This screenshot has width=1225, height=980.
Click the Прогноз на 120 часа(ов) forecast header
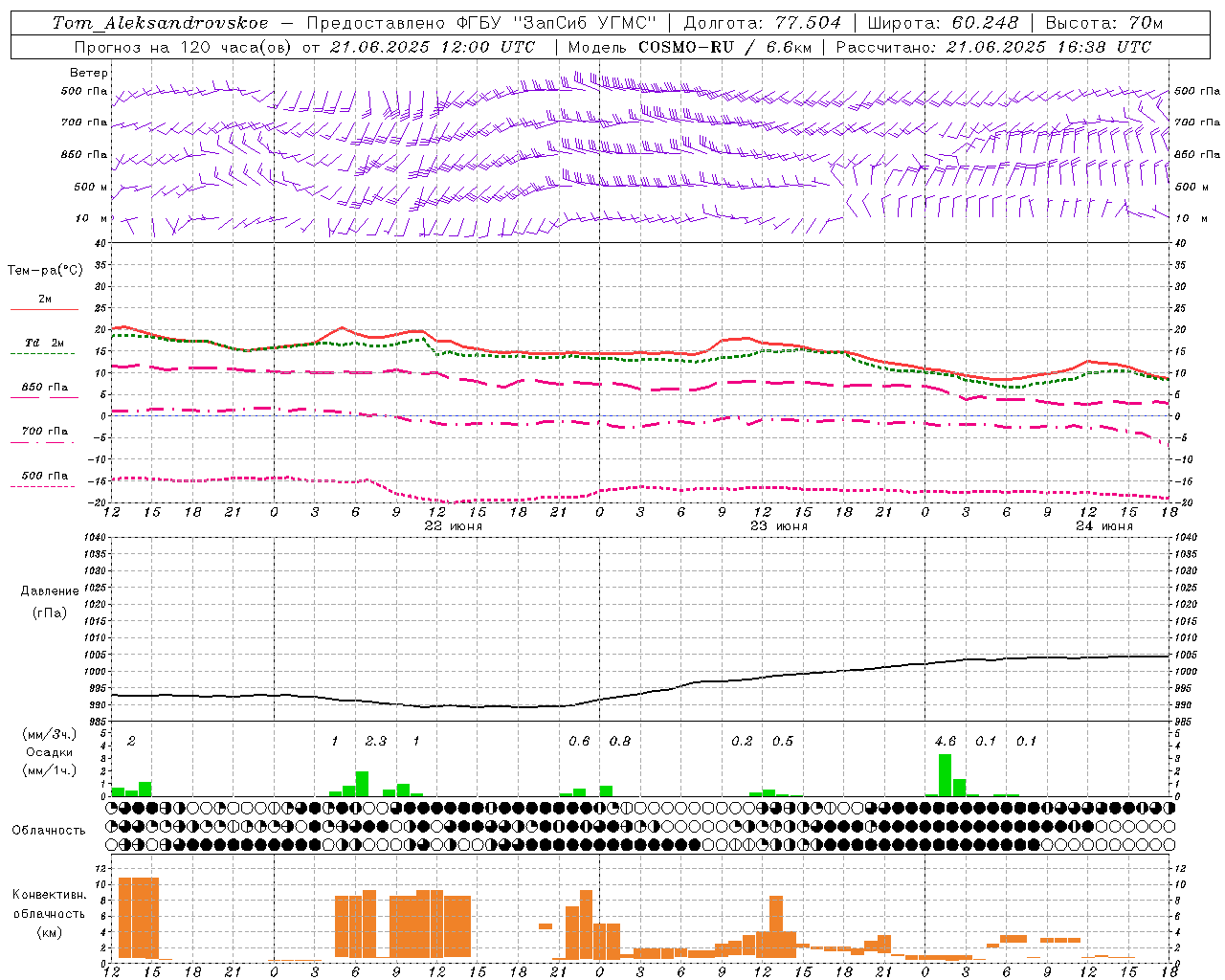click(185, 47)
